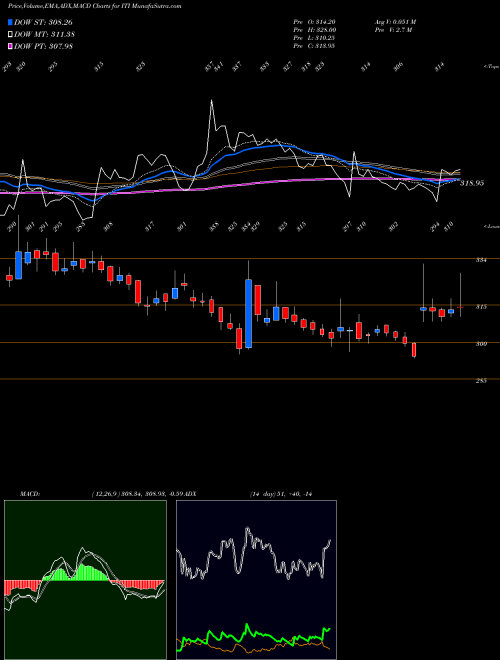The height and width of the screenshot is (660, 500).
Task: Click the 300 price level label
Action: [x=481, y=344]
